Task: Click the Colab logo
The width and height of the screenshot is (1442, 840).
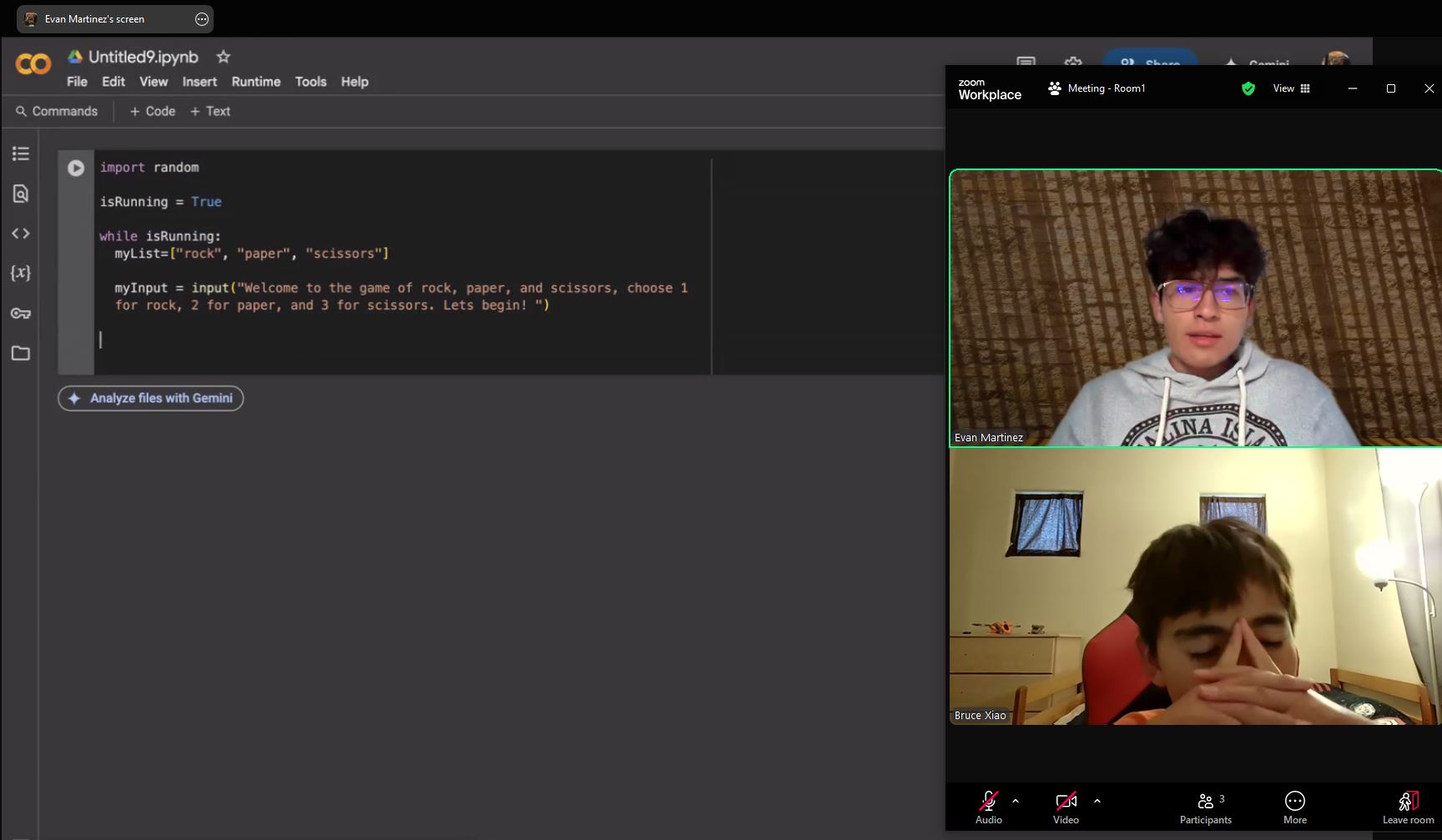Action: [33, 63]
